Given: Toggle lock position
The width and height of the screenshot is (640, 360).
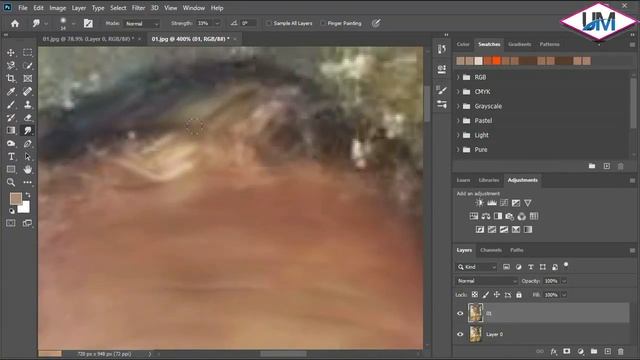Looking at the screenshot, I should (497, 295).
